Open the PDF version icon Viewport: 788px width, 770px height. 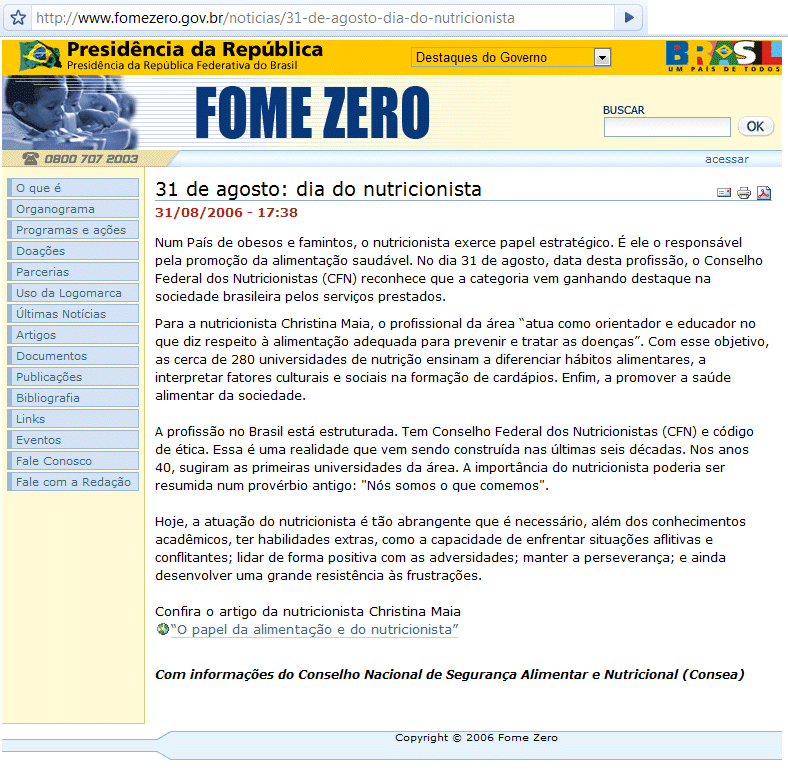764,194
